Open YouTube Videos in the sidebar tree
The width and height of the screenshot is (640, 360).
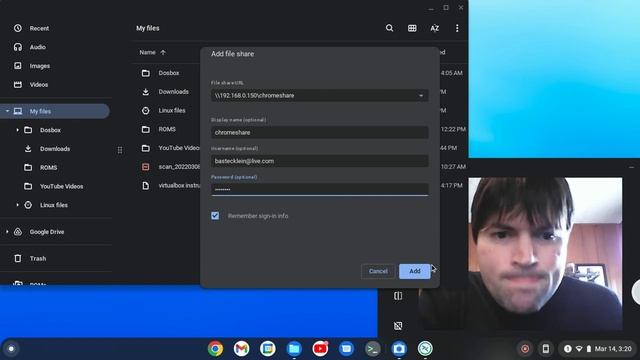tap(61, 186)
